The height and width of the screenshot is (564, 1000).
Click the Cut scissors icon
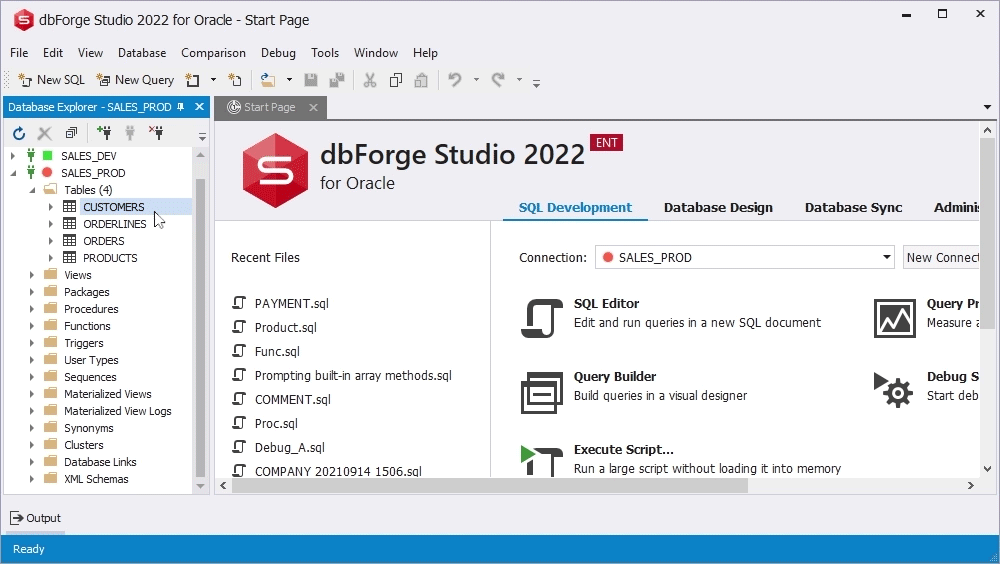[x=370, y=80]
